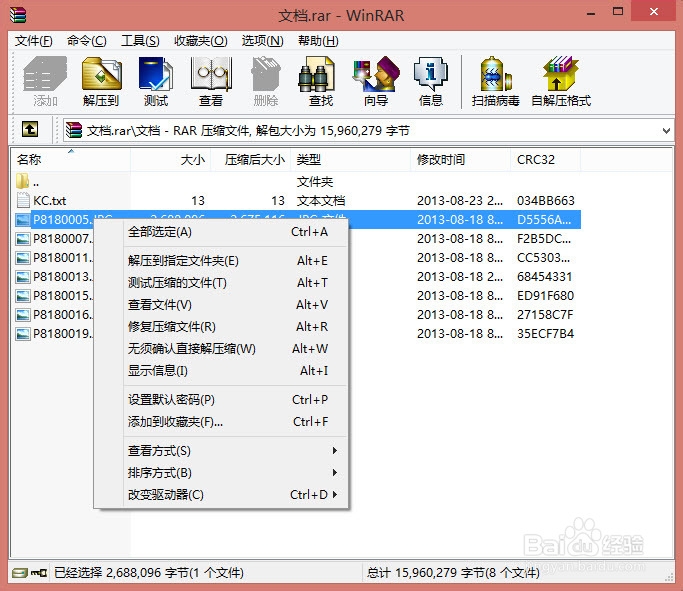The width and height of the screenshot is (683, 591).
Task: Open the 文件(F) menu
Action: [34, 41]
